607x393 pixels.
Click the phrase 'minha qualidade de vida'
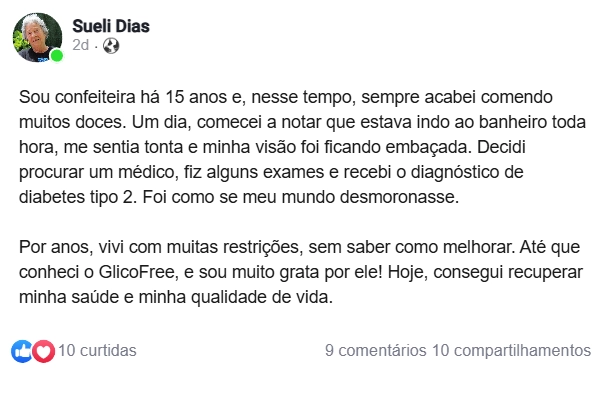coord(235,297)
